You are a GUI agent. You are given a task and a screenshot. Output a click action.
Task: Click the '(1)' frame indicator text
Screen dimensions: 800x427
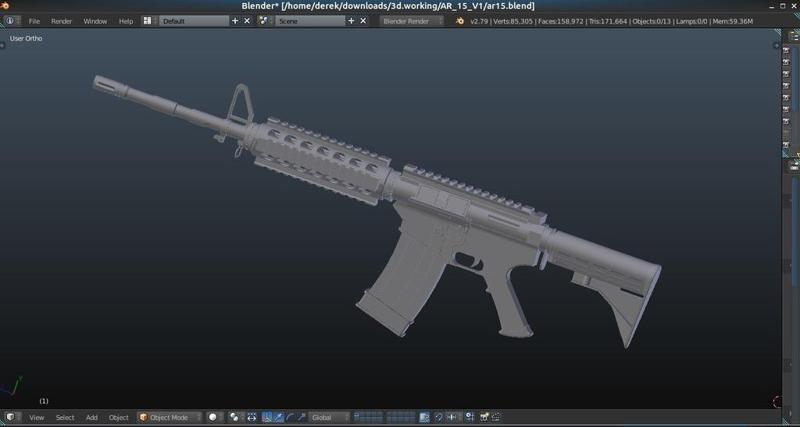[x=44, y=401]
